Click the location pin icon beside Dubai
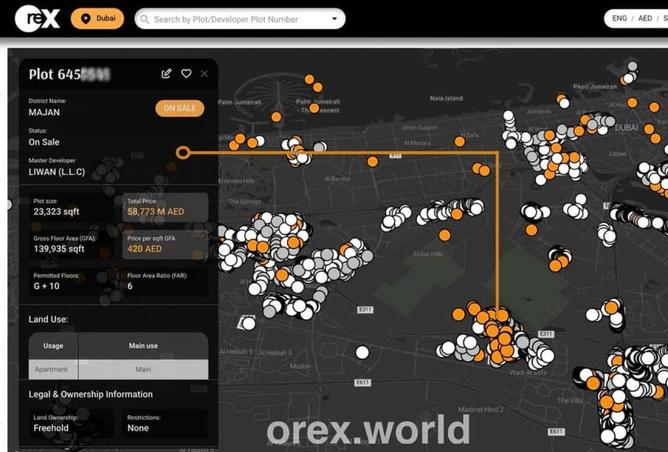The height and width of the screenshot is (452, 668). [x=86, y=19]
